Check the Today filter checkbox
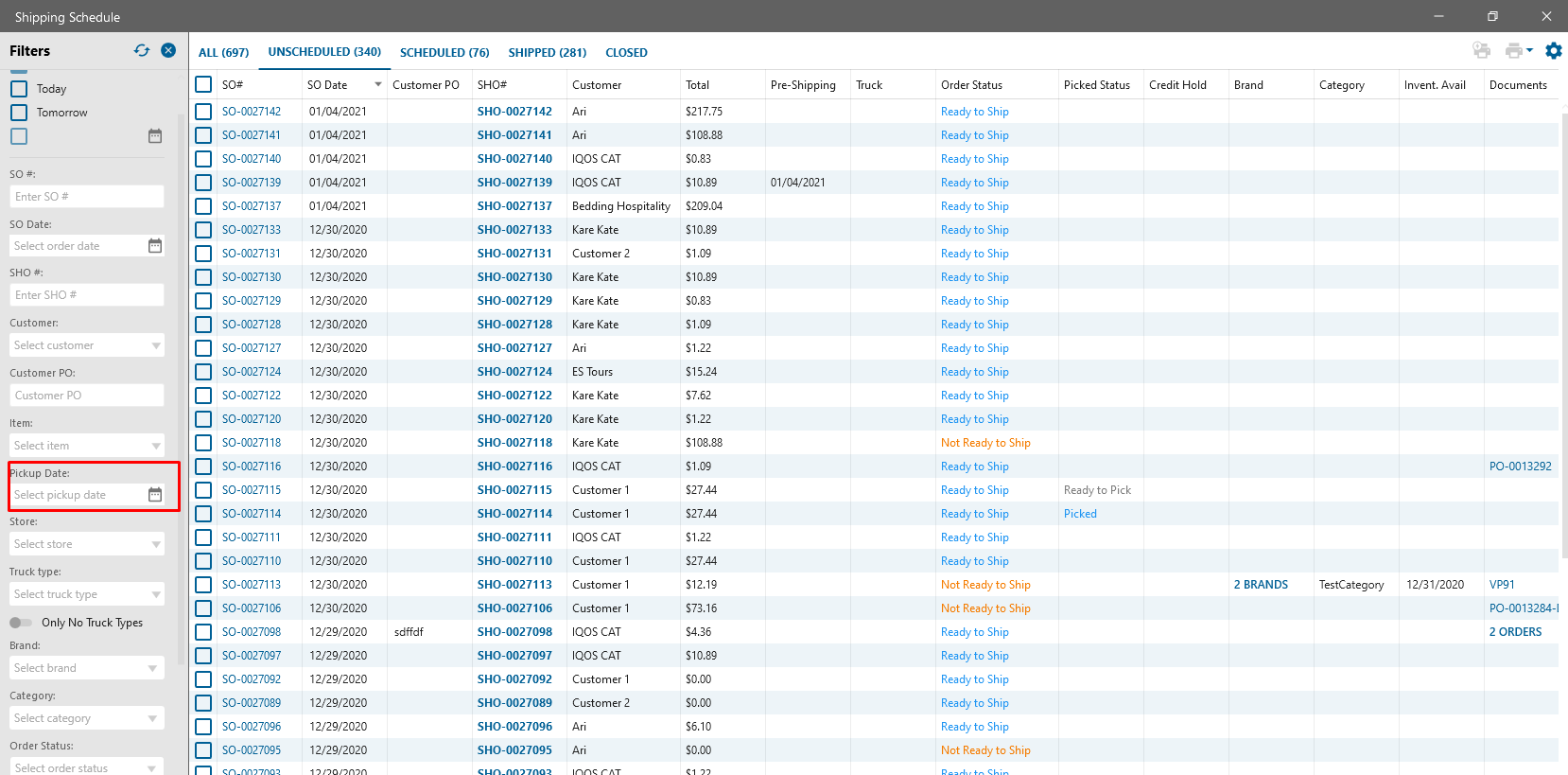 coord(19,89)
